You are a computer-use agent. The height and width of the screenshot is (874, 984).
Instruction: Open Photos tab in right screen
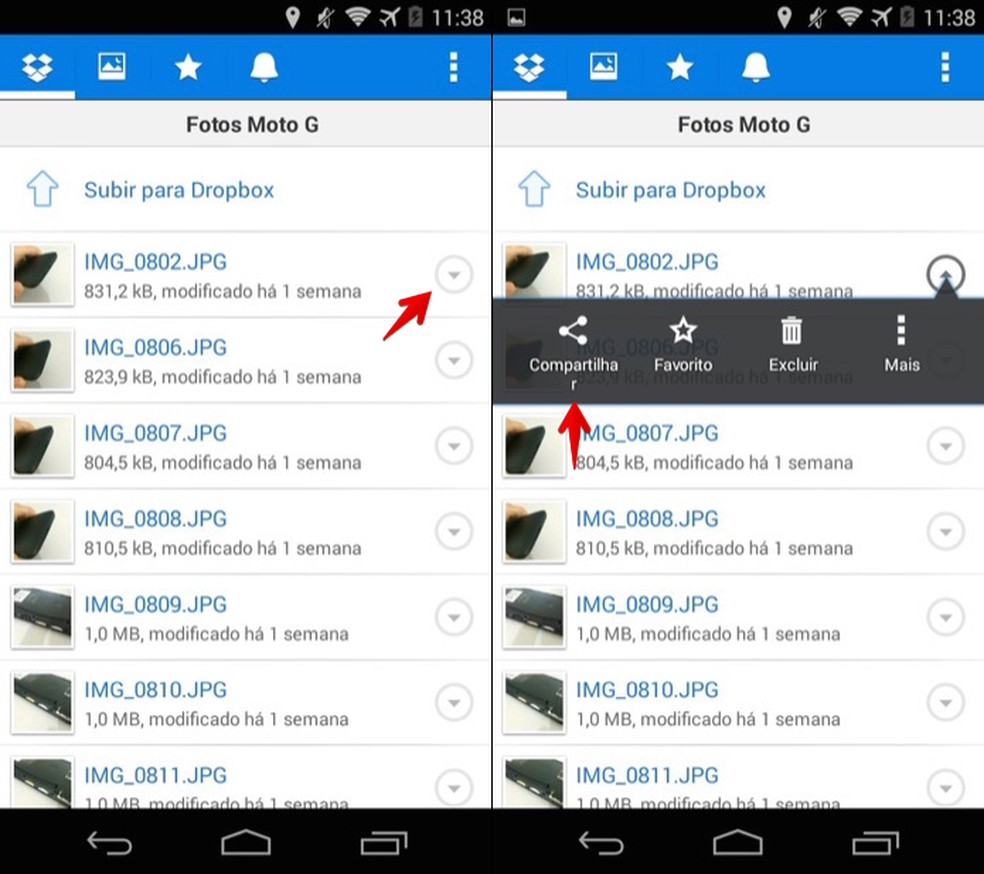click(x=604, y=66)
